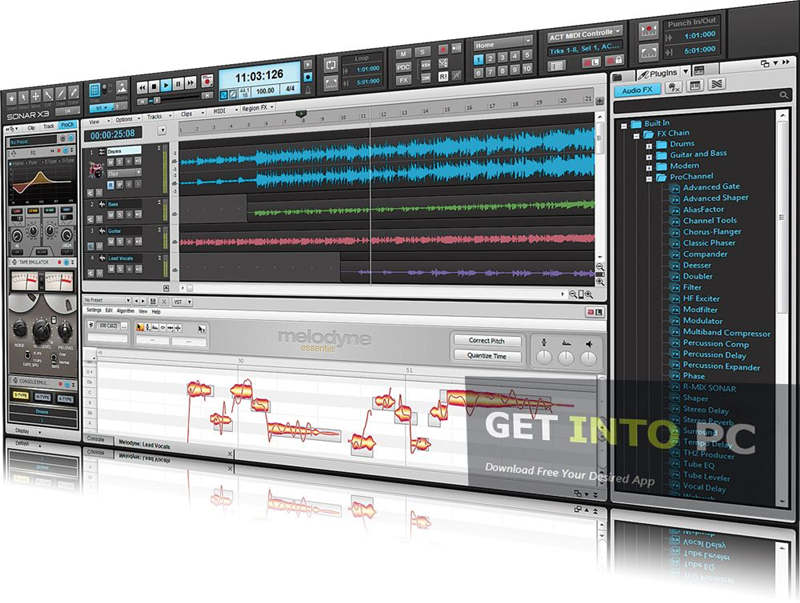Click the red Record button in transport
The height and width of the screenshot is (603, 800).
(x=207, y=81)
